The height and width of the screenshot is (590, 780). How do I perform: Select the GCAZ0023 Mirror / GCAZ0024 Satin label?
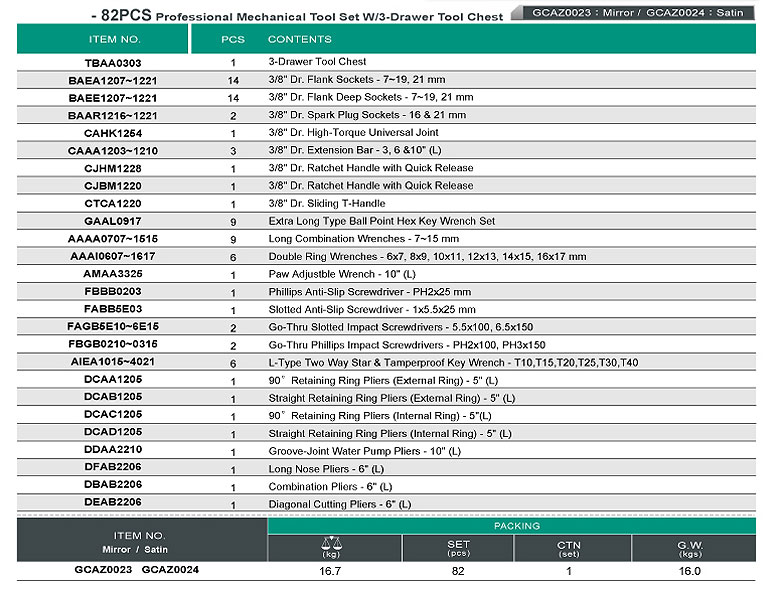point(638,12)
